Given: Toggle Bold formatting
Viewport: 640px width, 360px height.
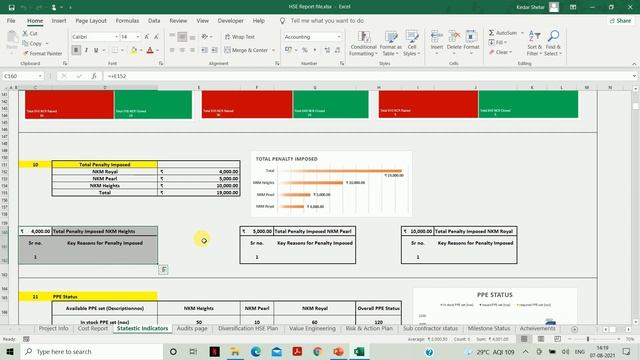Looking at the screenshot, I should pos(76,50).
